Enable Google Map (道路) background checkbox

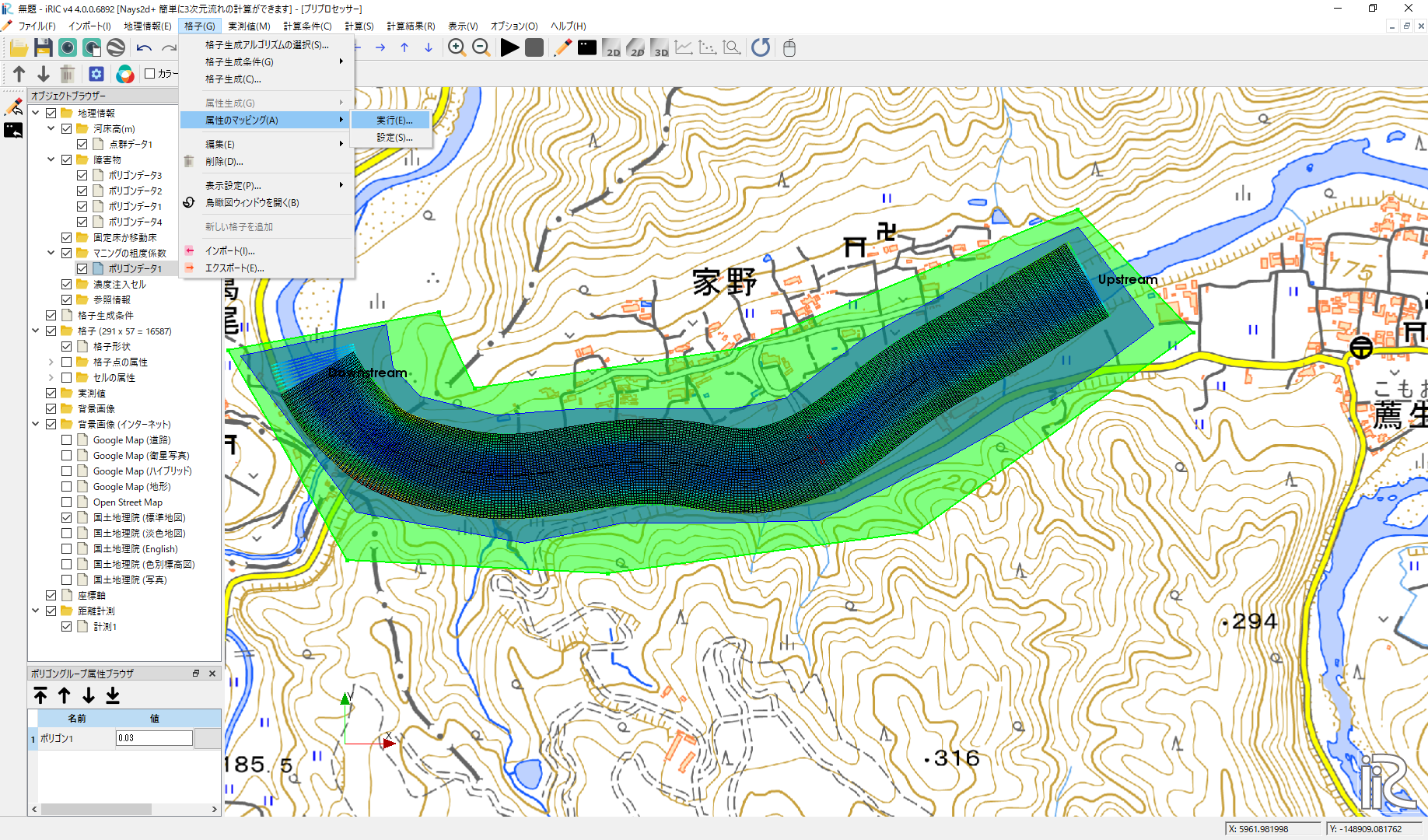click(x=67, y=439)
